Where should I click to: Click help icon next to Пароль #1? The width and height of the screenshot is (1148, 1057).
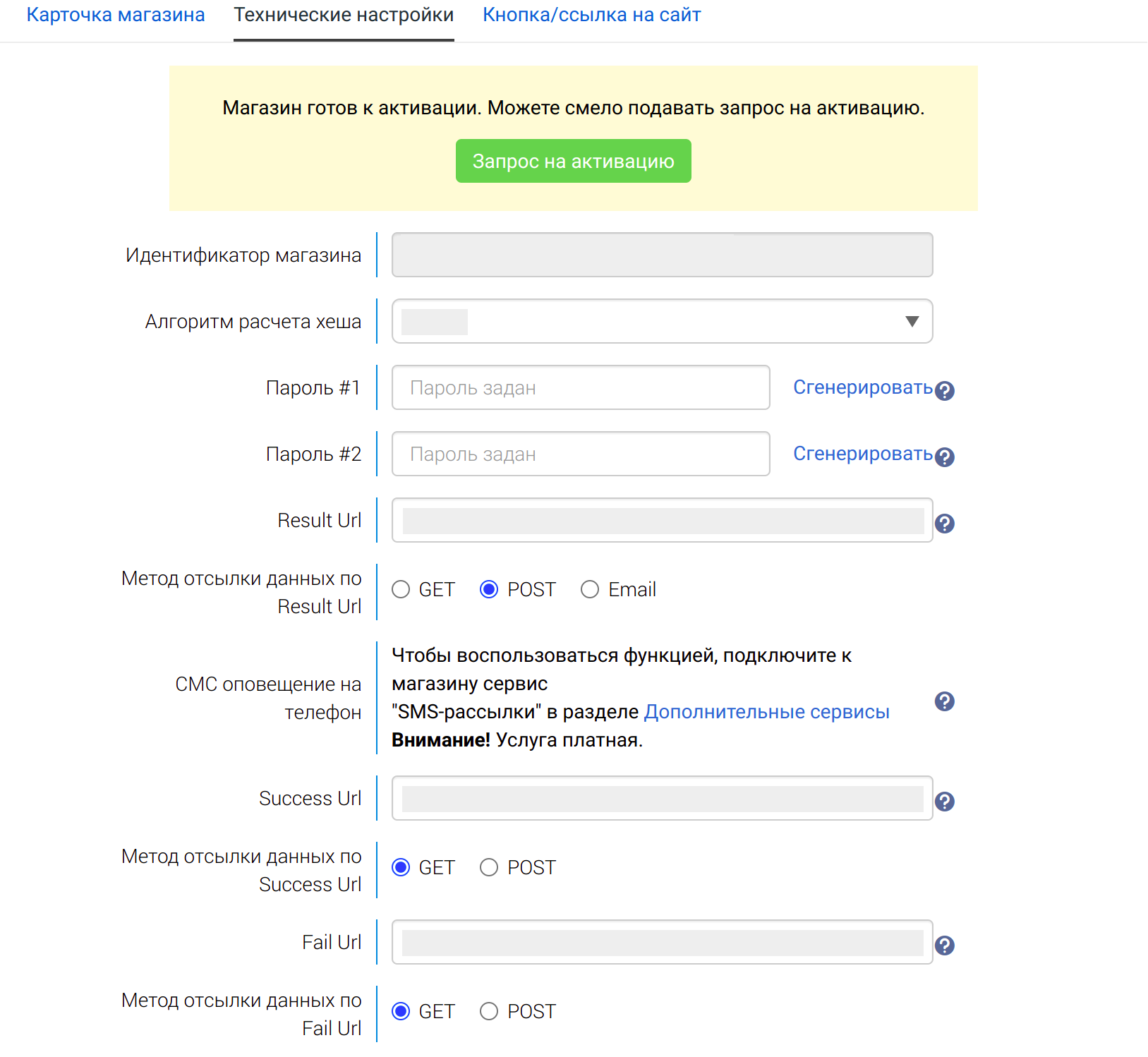click(944, 391)
